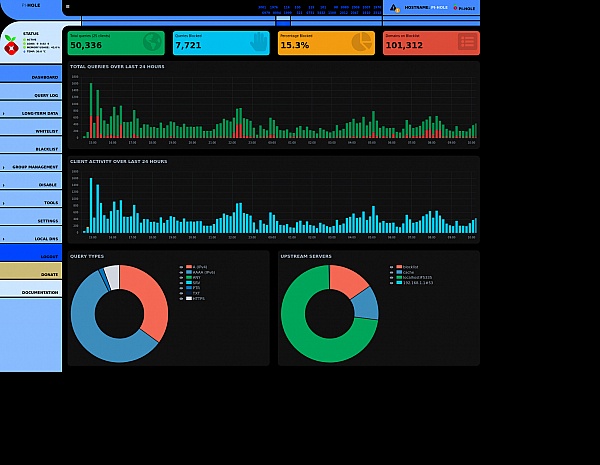This screenshot has height=465, width=600.
Task: Open the warning alert icon in the header
Action: tap(394, 8)
